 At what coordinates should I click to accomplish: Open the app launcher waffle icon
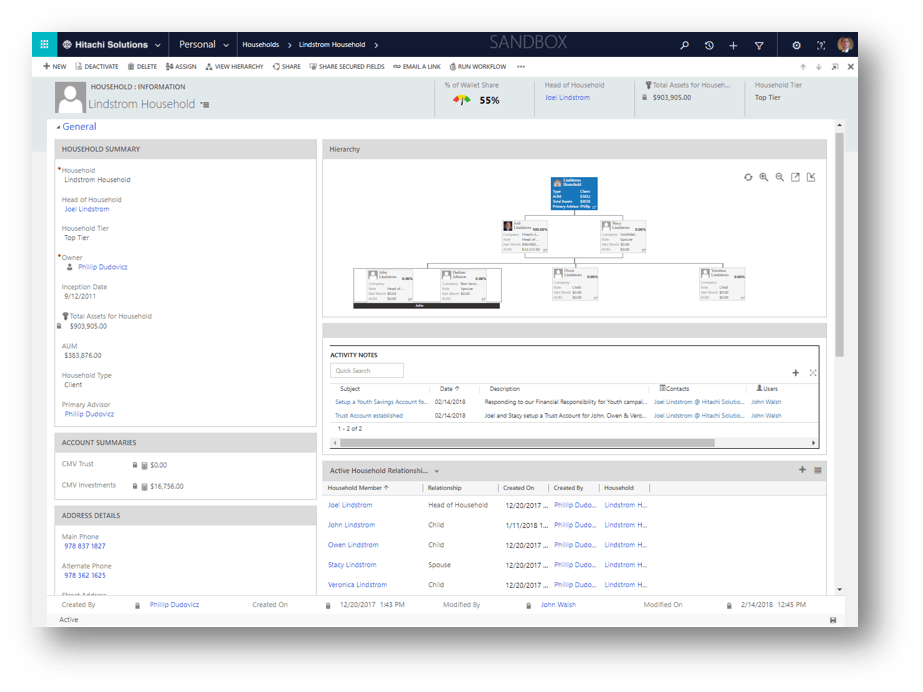tap(45, 45)
